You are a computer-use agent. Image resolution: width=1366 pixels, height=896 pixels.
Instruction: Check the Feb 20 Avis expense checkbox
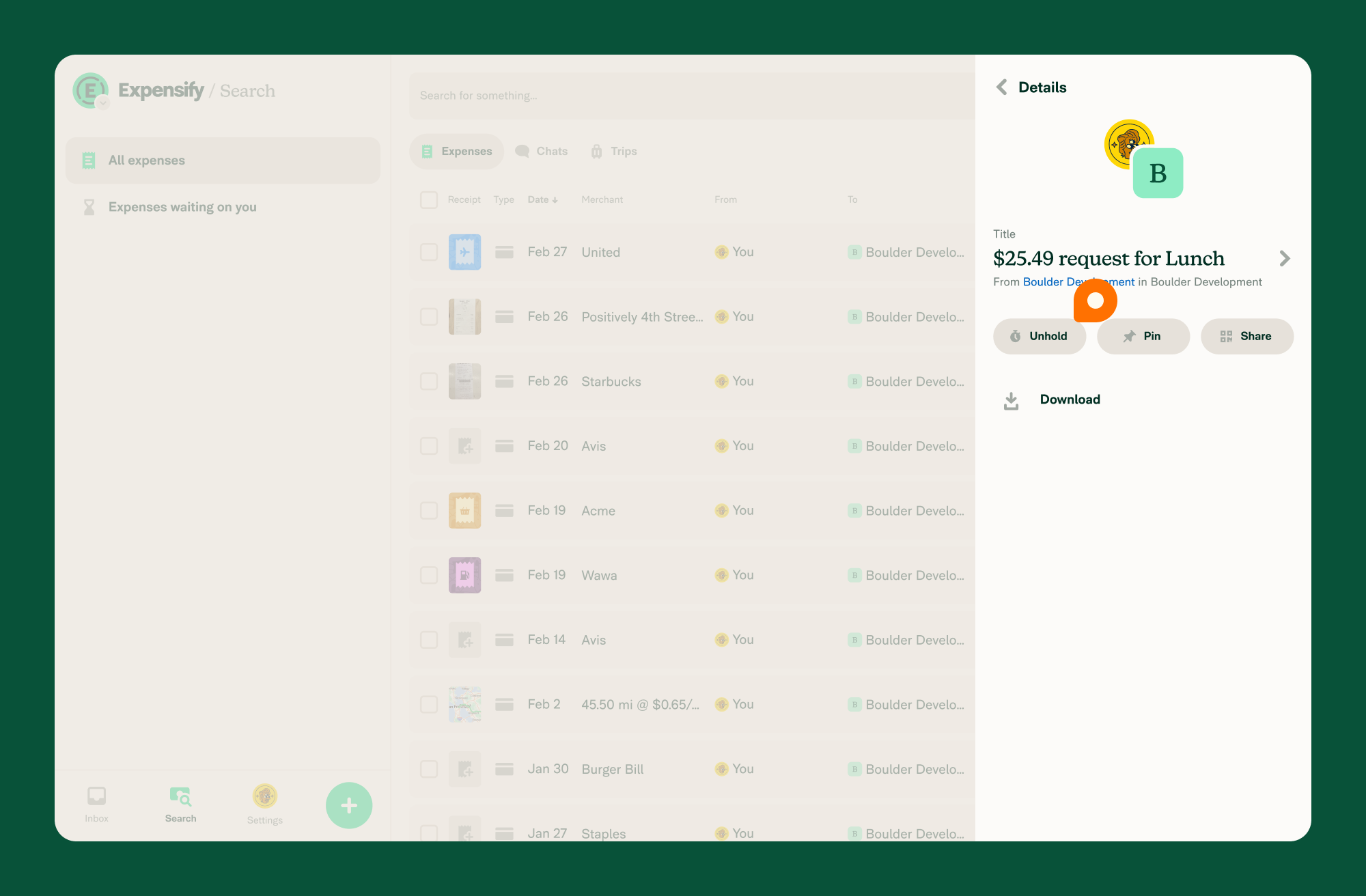click(429, 446)
